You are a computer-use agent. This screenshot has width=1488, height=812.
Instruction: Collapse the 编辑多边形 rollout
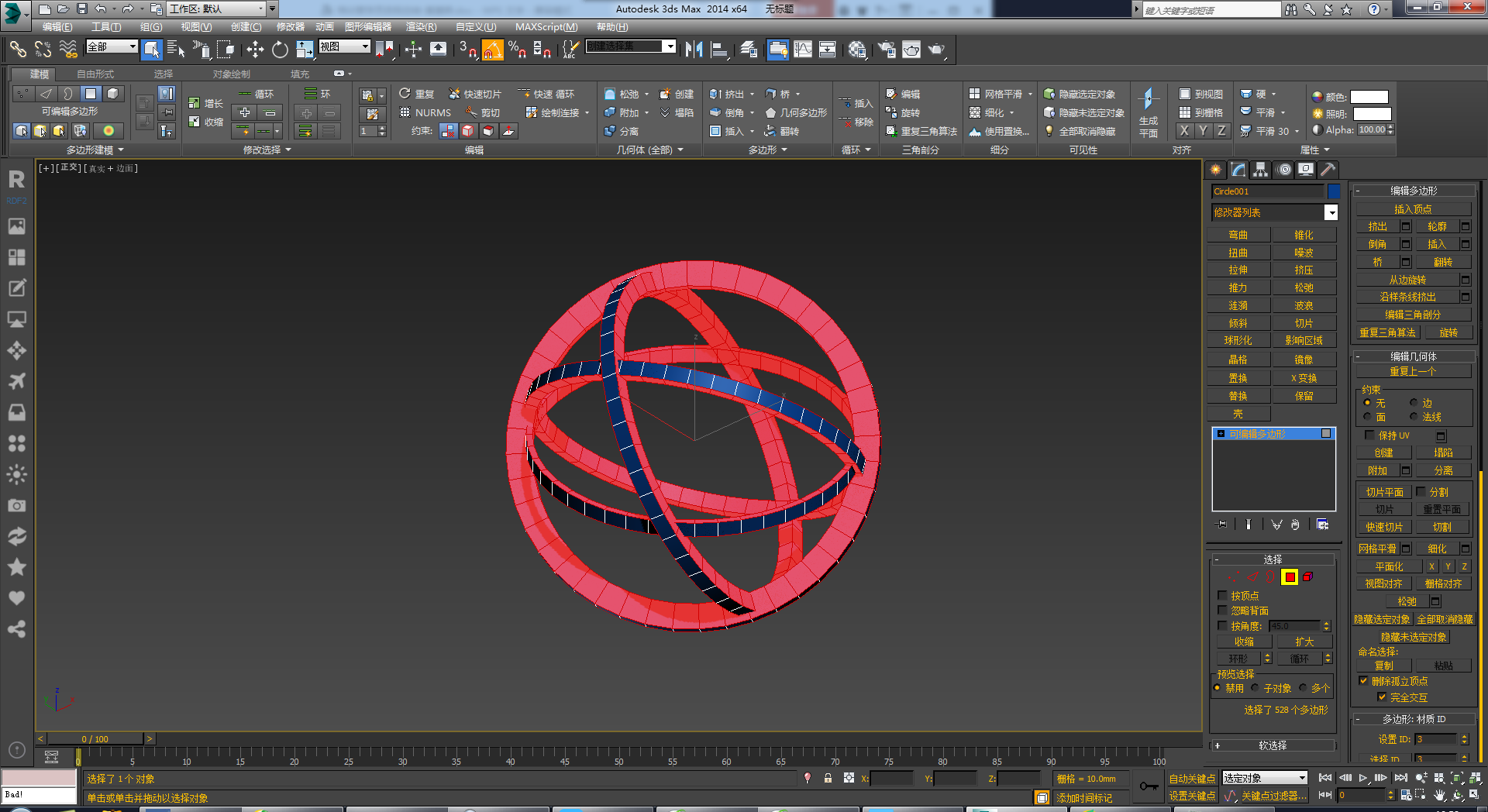(x=1414, y=191)
